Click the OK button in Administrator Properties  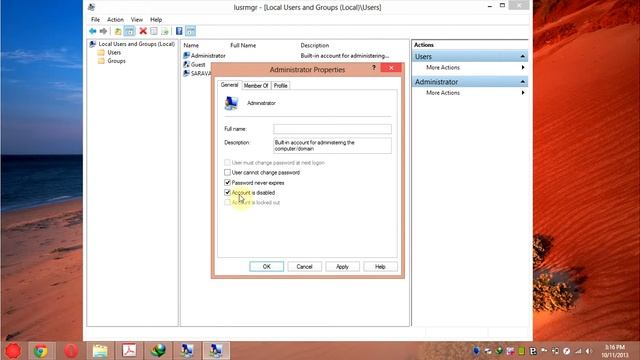[267, 267]
